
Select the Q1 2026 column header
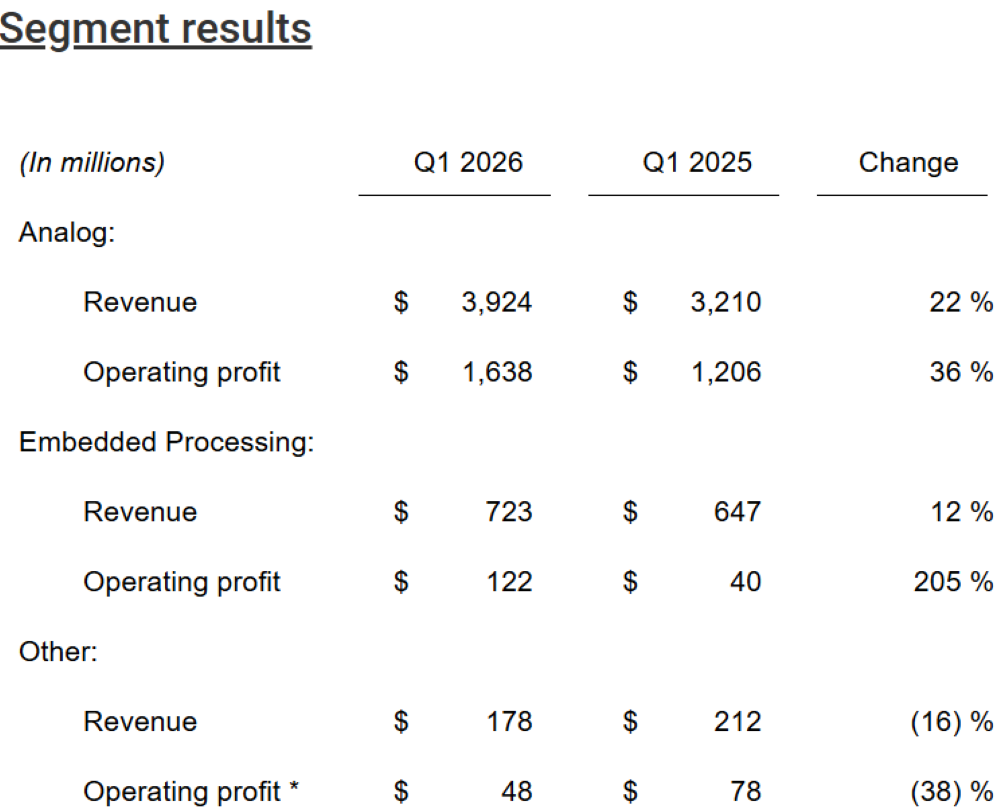pyautogui.click(x=468, y=163)
